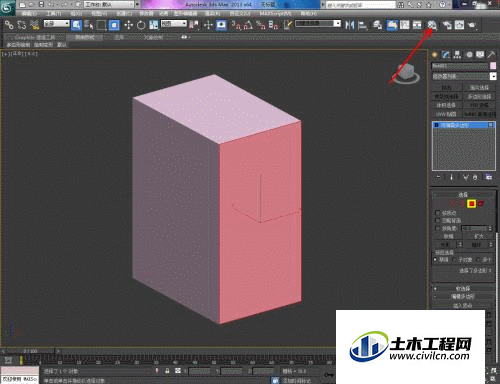Image resolution: width=500 pixels, height=384 pixels.
Task: Open the Layer Manager
Action: pyautogui.click(x=377, y=25)
